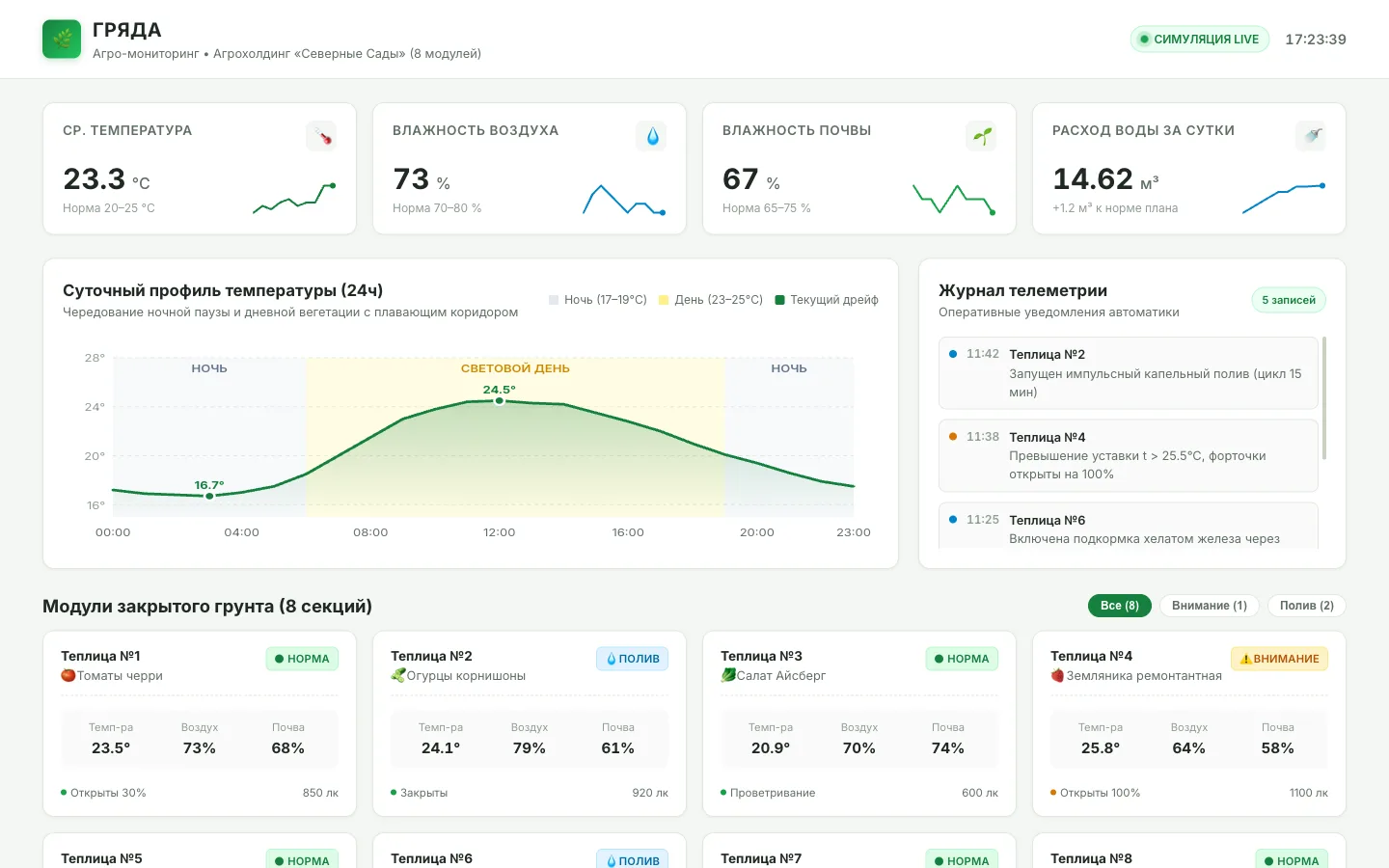1389x868 pixels.
Task: Open the 11:38 Теплица №4 journal entry
Action: point(1129,456)
